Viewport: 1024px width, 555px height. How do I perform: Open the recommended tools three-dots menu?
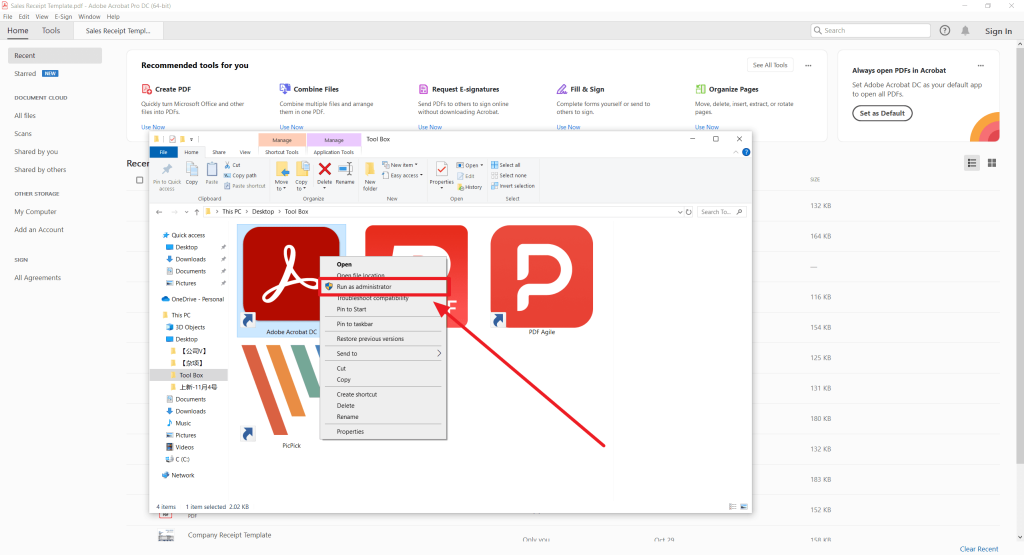click(x=808, y=65)
